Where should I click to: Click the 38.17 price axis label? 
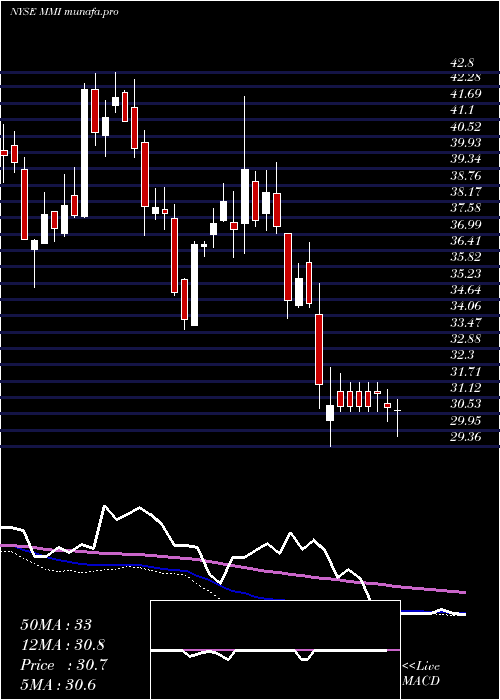pos(465,192)
